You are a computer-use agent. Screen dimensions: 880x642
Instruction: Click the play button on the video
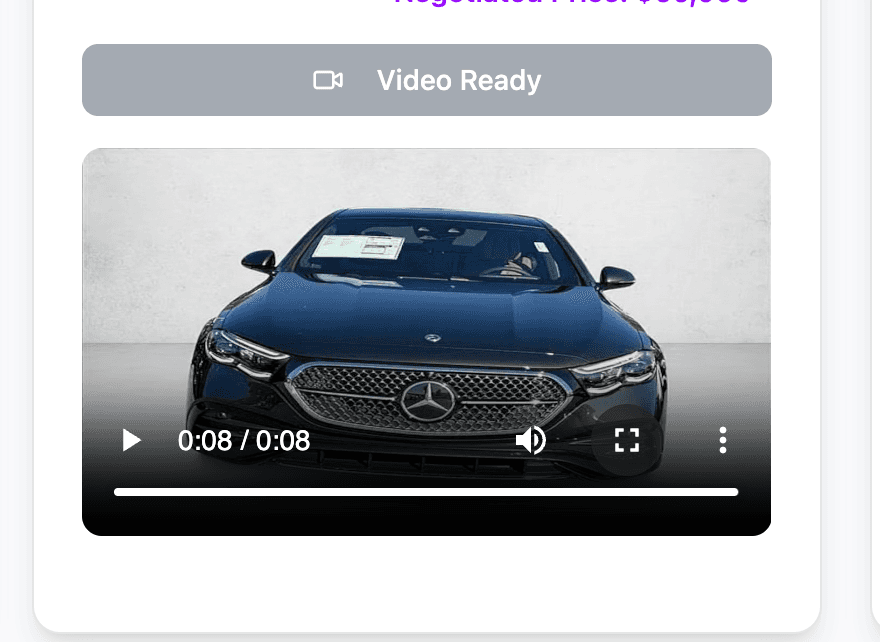[x=131, y=440]
